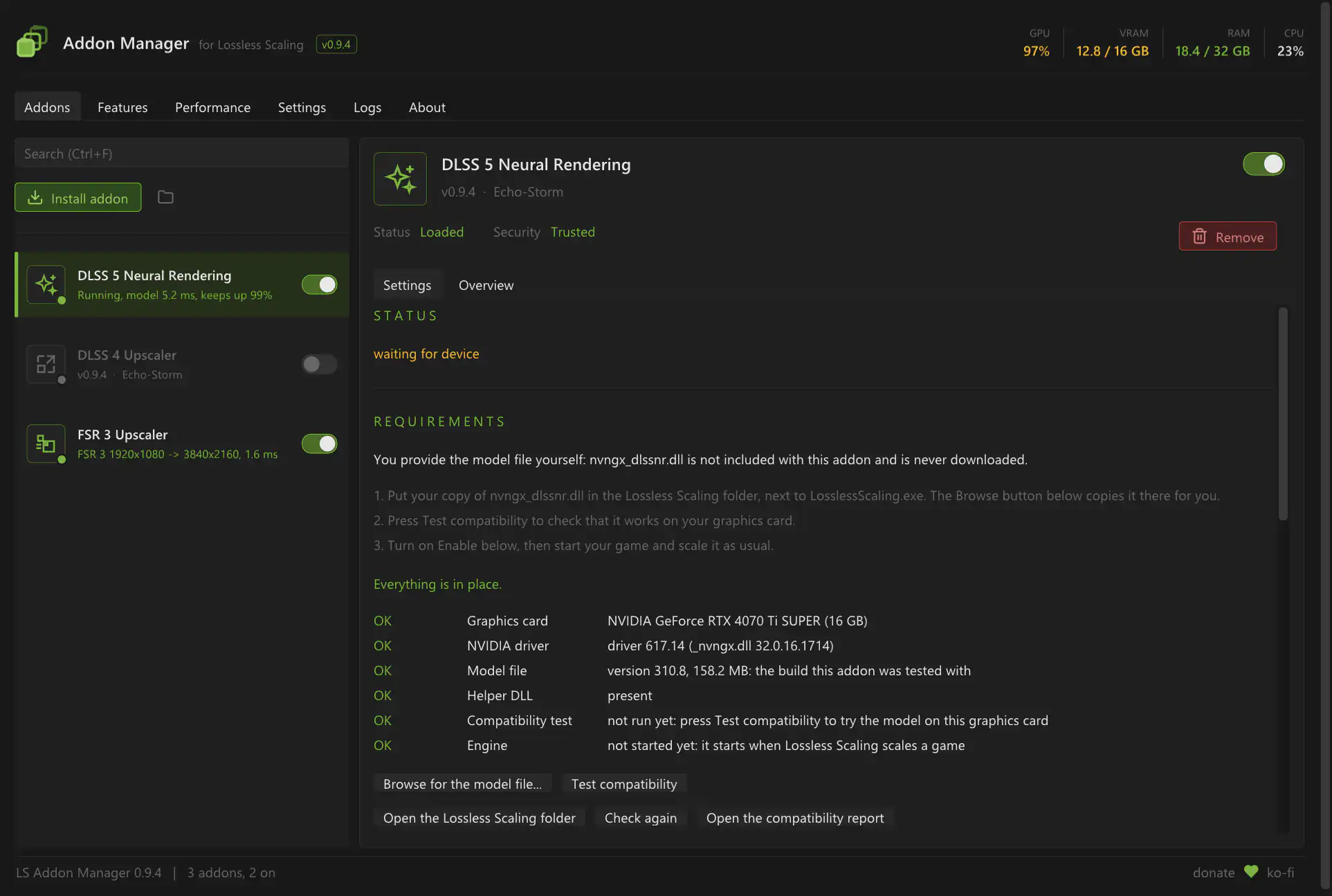The image size is (1332, 896).
Task: Open the addons folder icon
Action: 165,197
